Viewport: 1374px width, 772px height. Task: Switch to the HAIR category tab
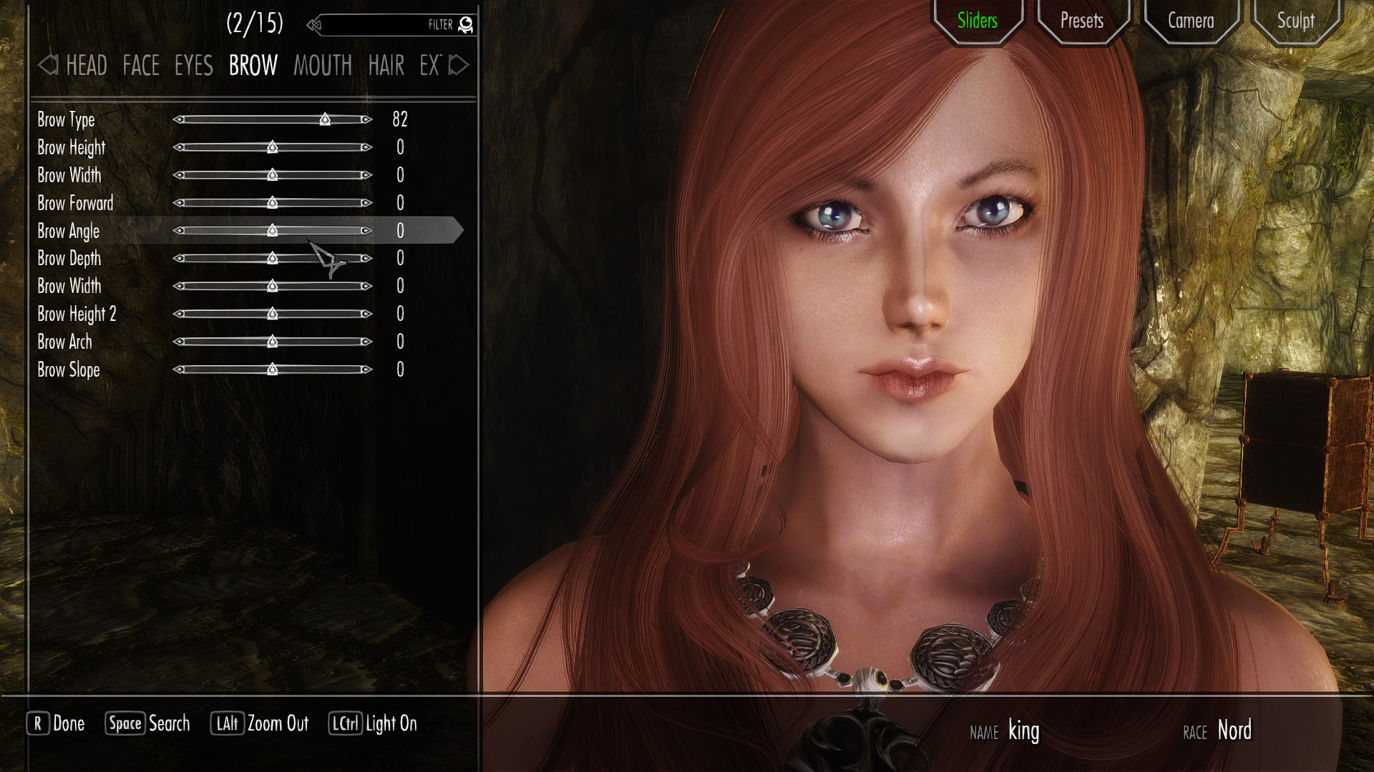[x=386, y=66]
